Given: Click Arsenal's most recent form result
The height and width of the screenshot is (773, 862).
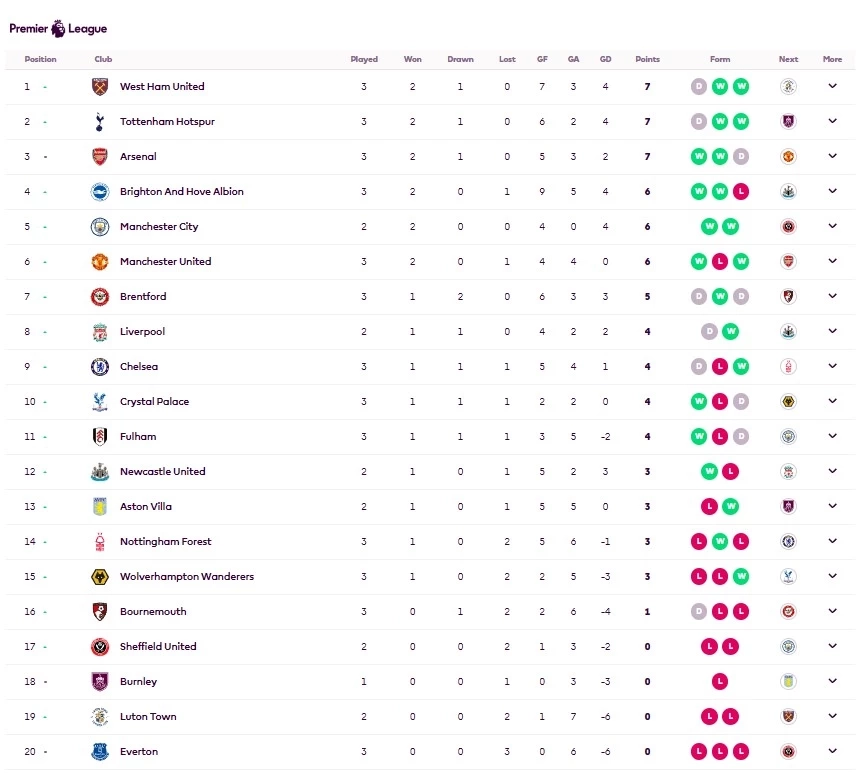Looking at the screenshot, I should point(740,157).
